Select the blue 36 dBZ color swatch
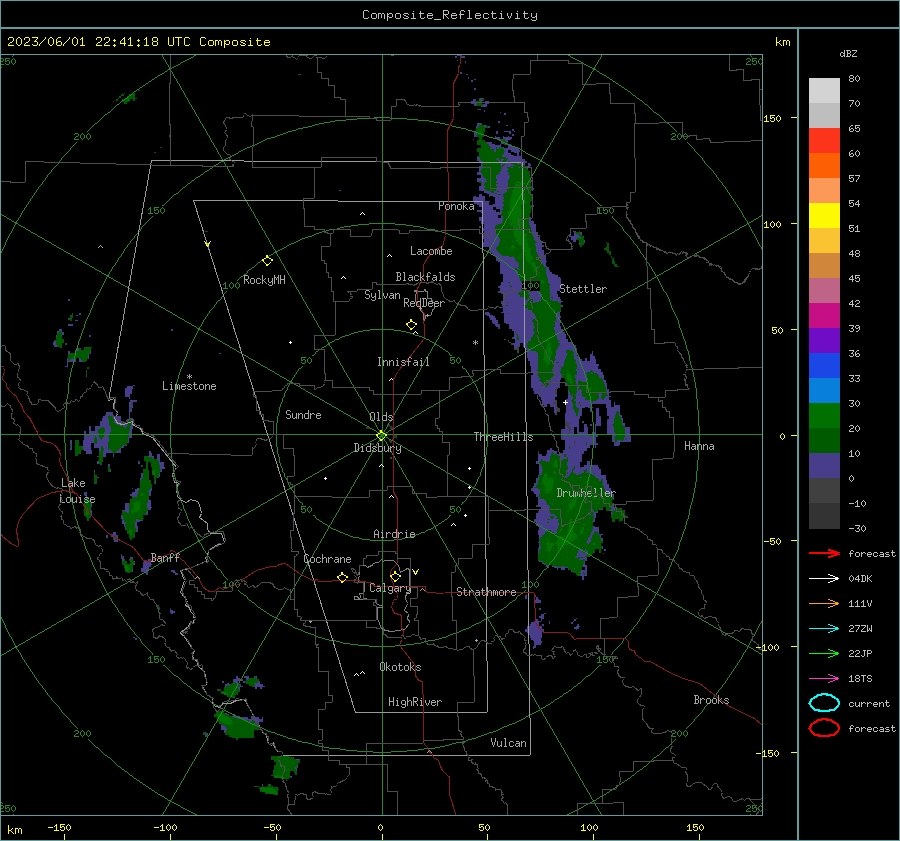The width and height of the screenshot is (900, 841). [x=824, y=365]
